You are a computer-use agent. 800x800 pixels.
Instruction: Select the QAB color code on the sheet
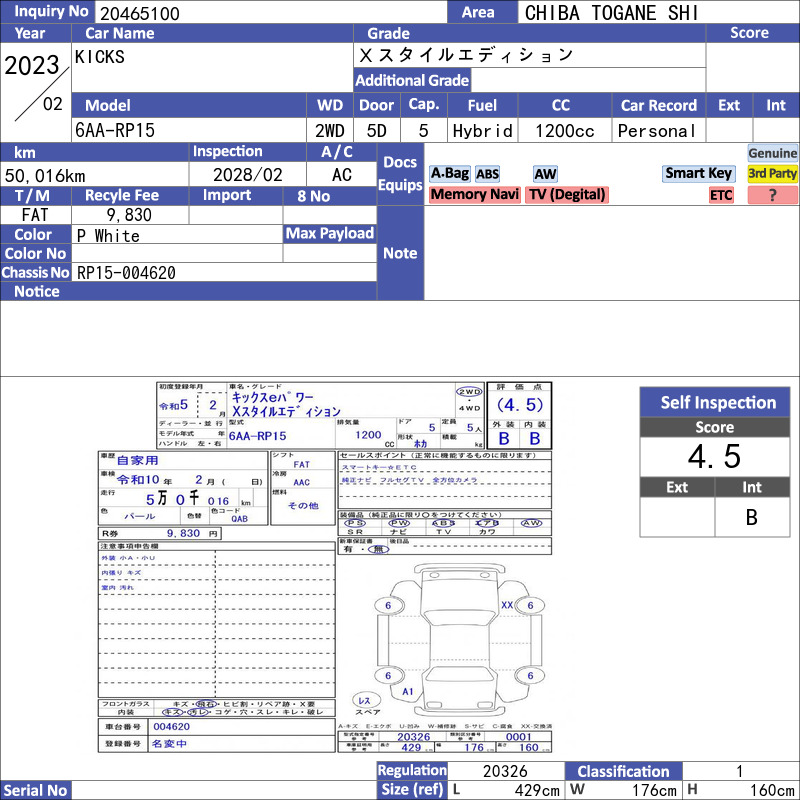point(239,518)
